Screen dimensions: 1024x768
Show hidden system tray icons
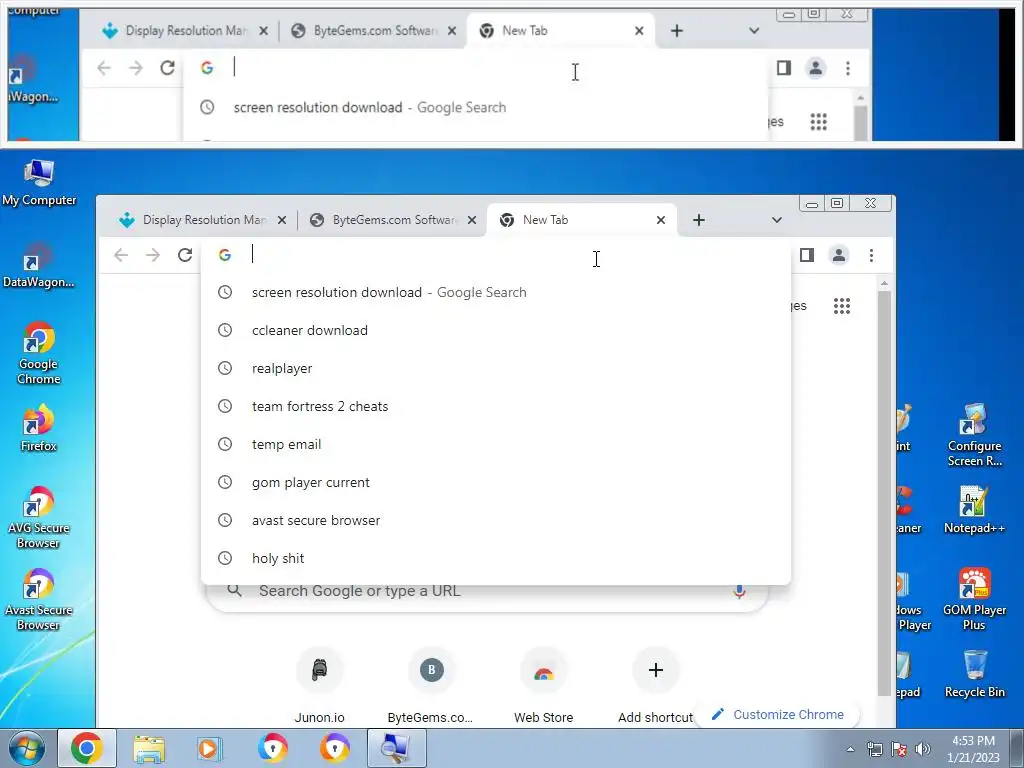point(850,749)
